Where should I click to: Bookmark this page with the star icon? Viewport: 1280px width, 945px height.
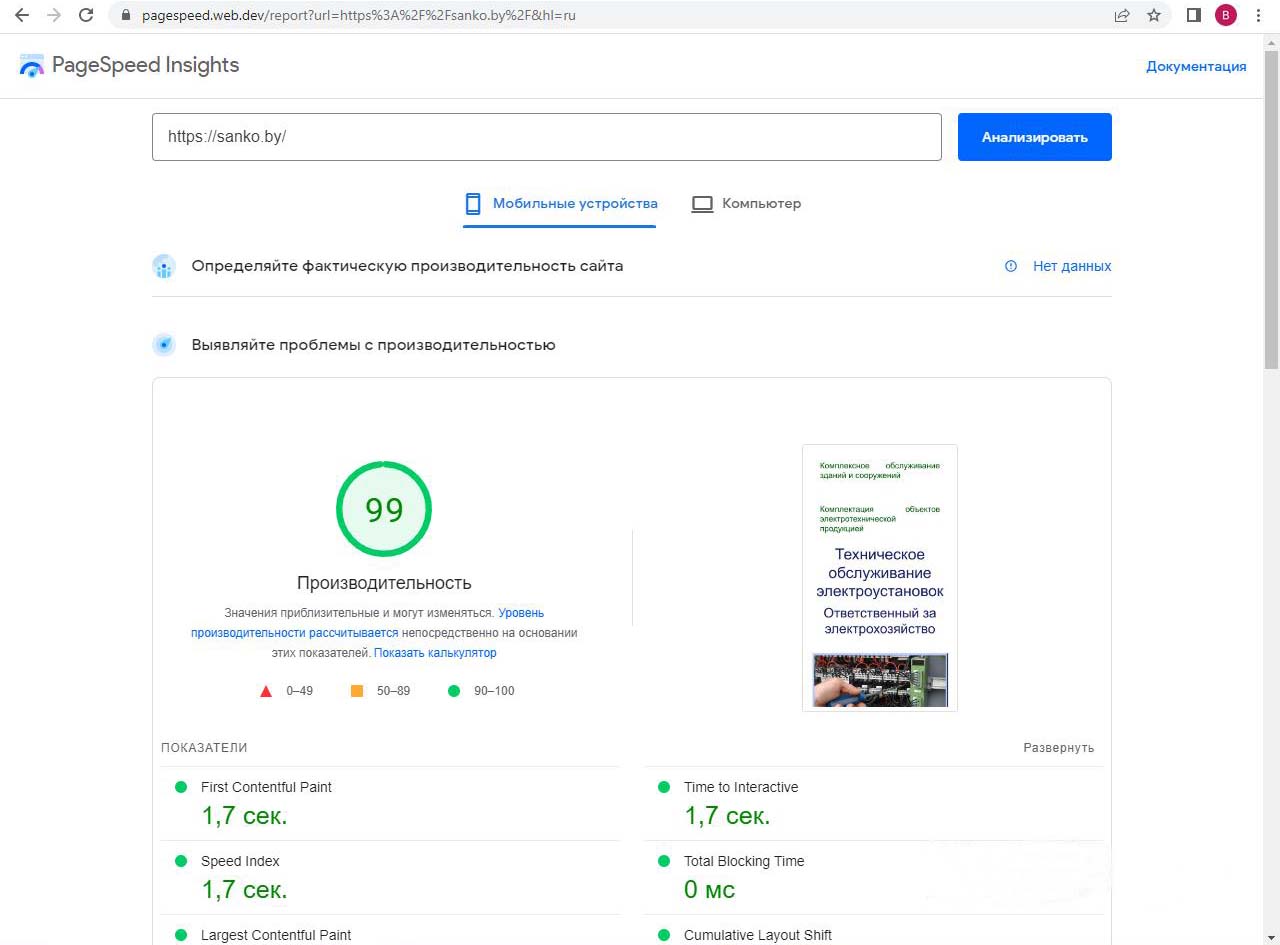pyautogui.click(x=1154, y=15)
